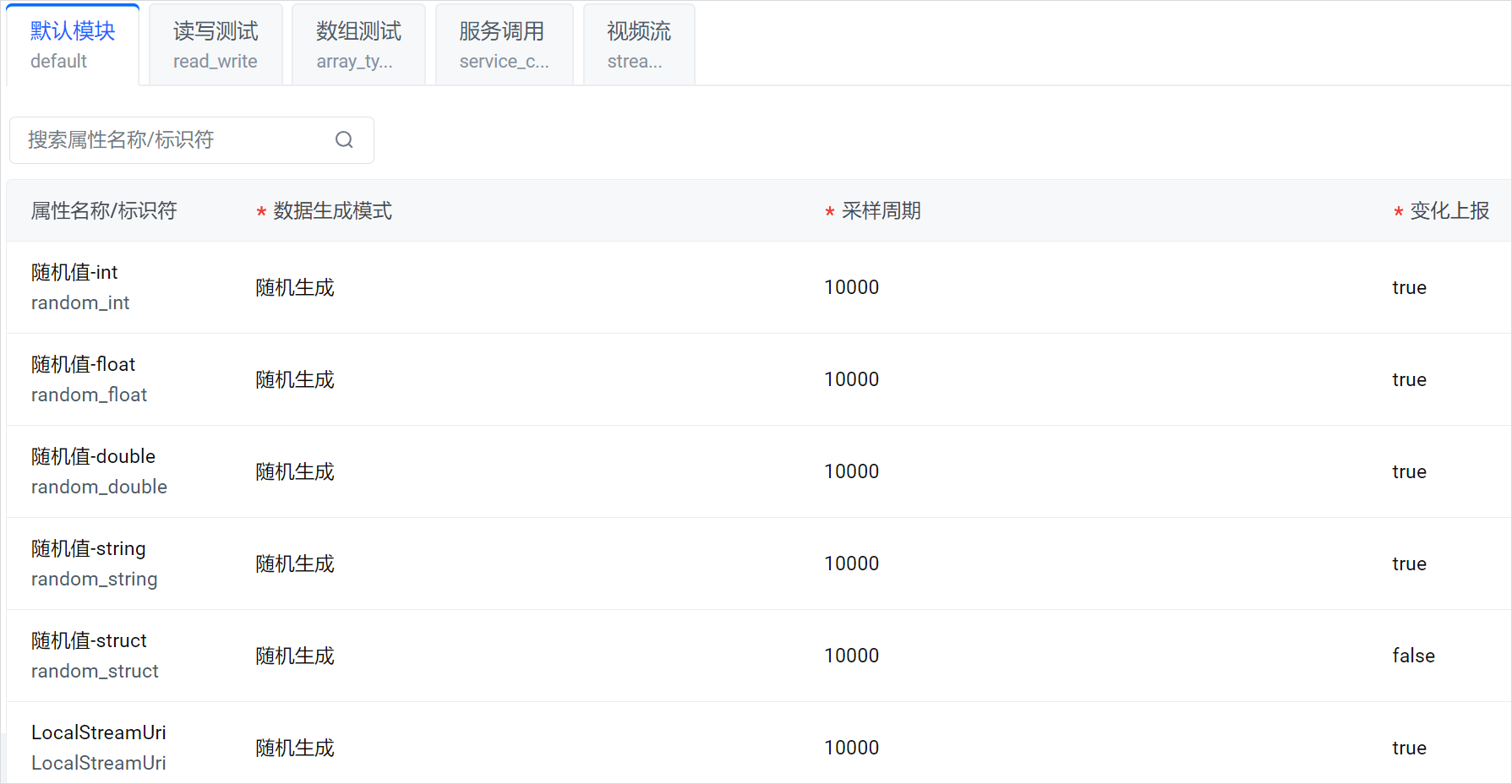This screenshot has height=784, width=1512.
Task: Click 随机生成 in the random_float row
Action: [x=295, y=379]
